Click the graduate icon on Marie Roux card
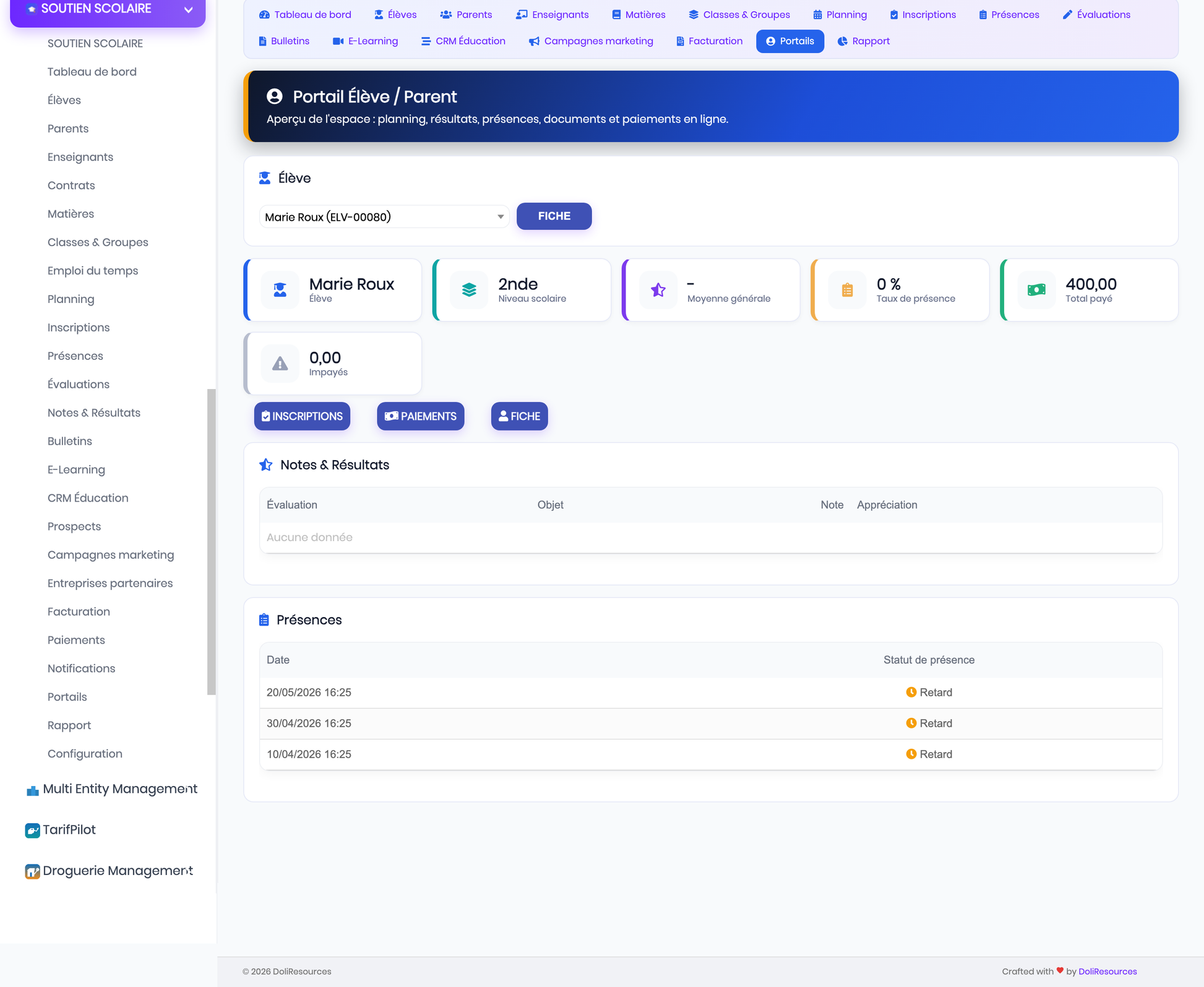This screenshot has height=987, width=1204. click(x=280, y=290)
